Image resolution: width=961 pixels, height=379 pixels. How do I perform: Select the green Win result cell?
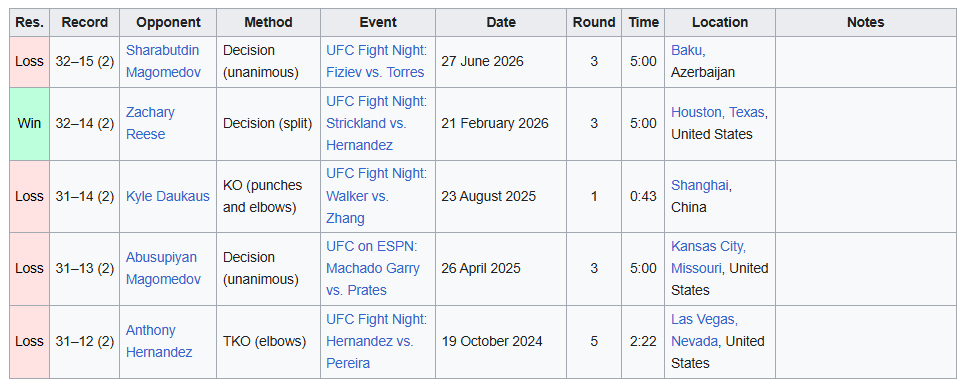click(x=29, y=123)
